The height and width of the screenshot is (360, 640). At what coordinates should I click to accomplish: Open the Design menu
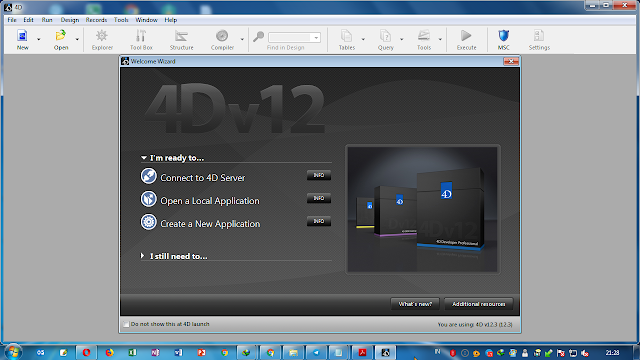tap(70, 20)
